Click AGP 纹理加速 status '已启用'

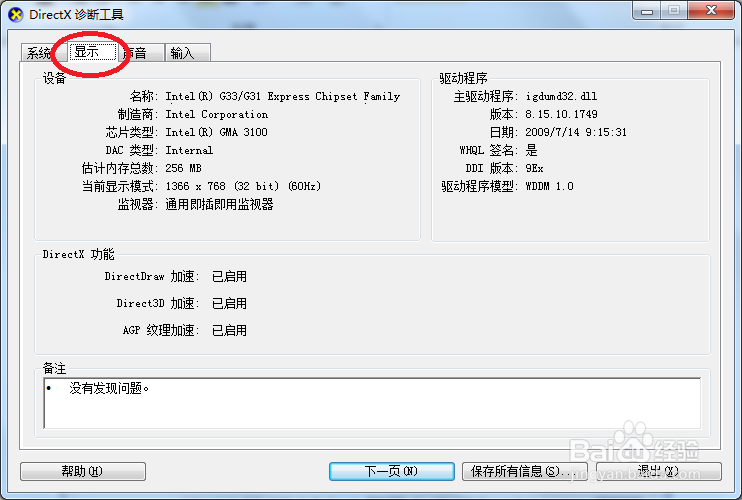pos(229,330)
